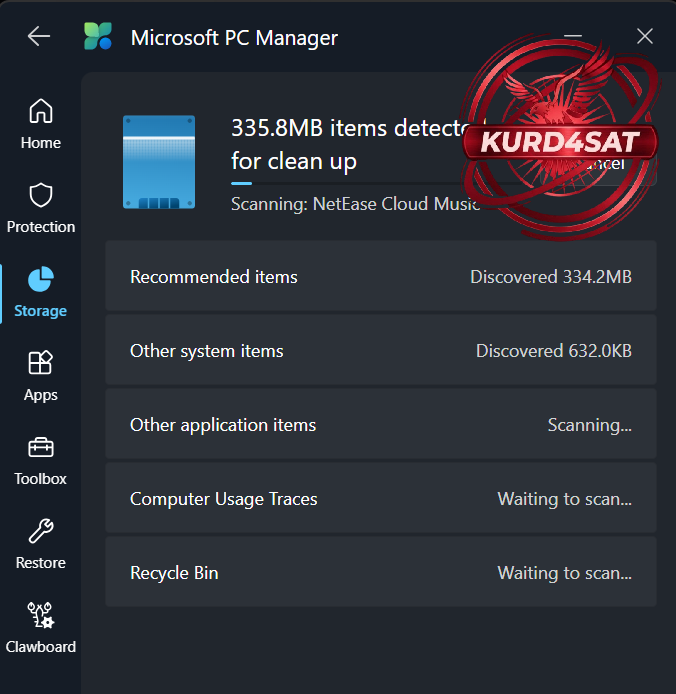Click the back arrow icon

(39, 37)
